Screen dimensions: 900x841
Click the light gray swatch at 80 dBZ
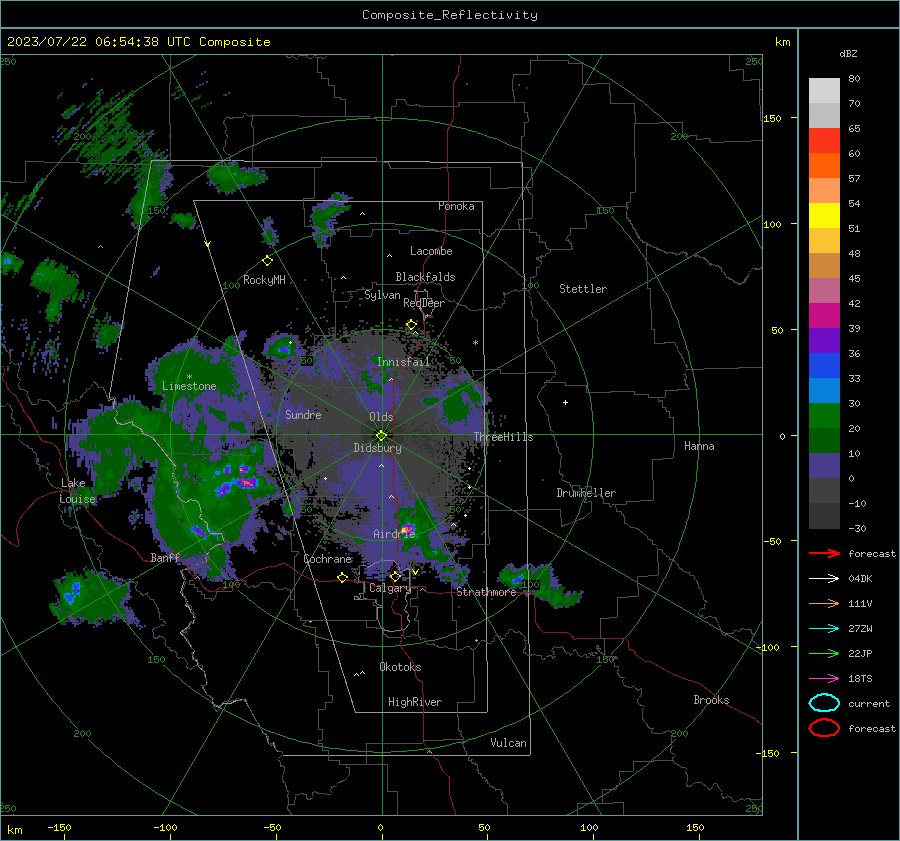(824, 90)
